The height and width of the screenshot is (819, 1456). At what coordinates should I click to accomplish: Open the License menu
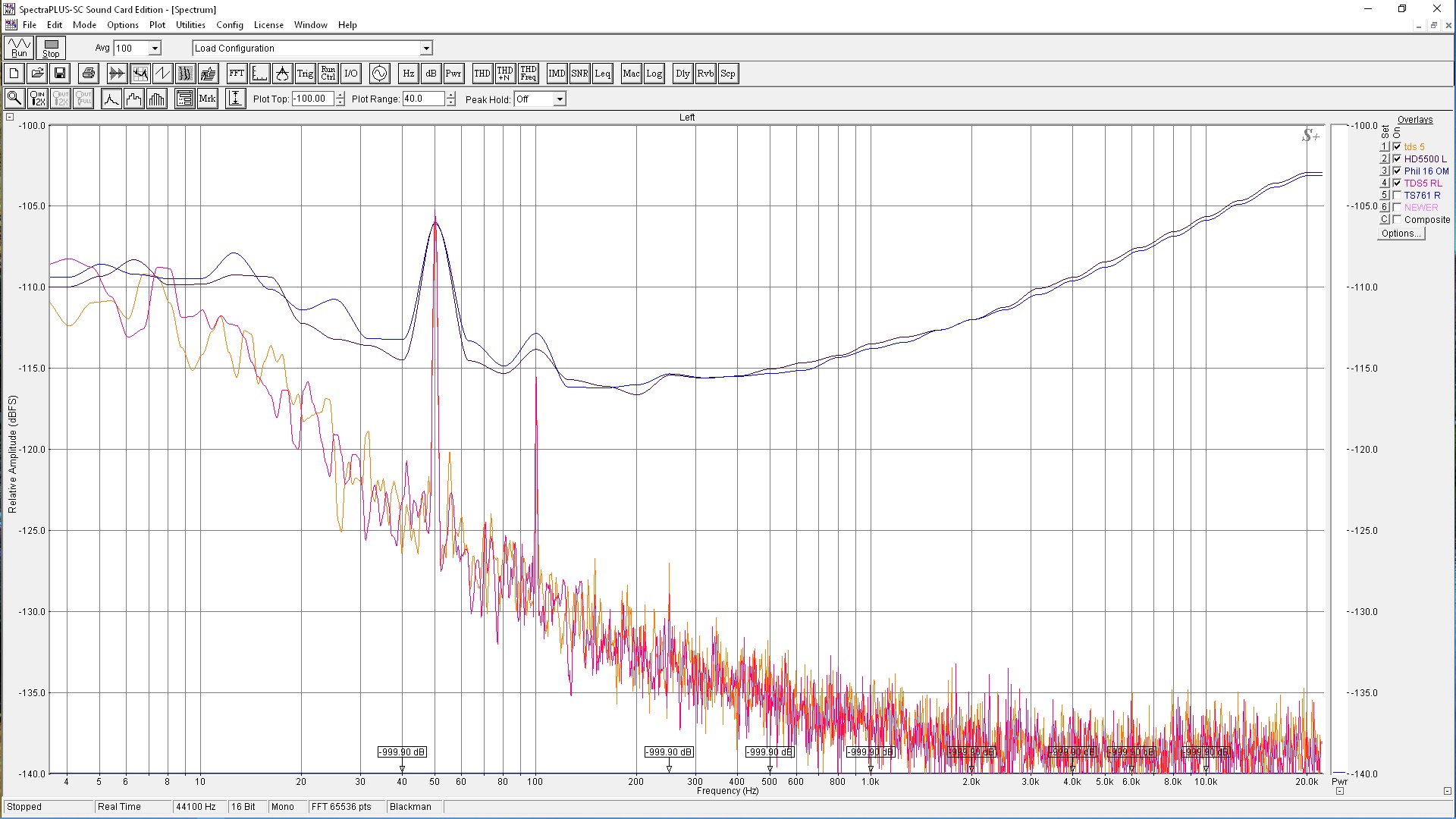coord(268,25)
